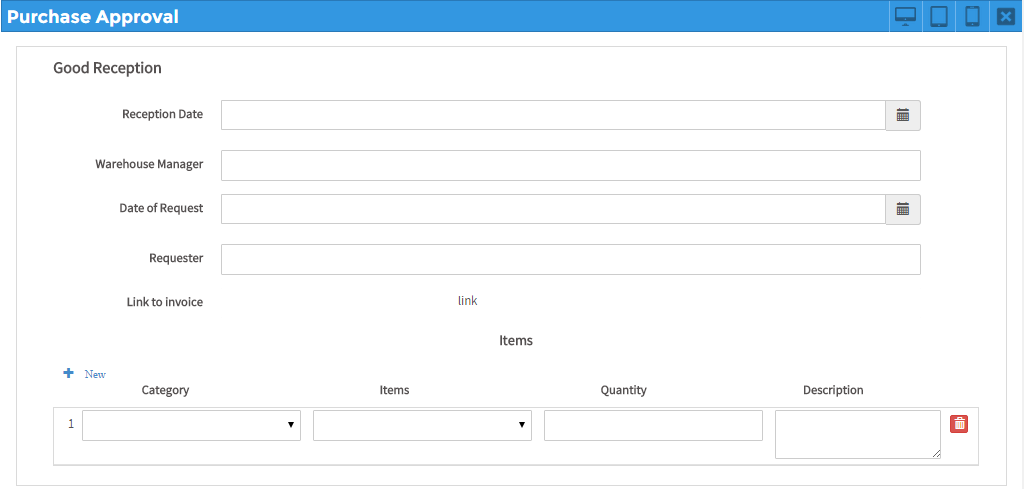Click the plus icon to add a row
The width and height of the screenshot is (1024, 489).
click(69, 373)
